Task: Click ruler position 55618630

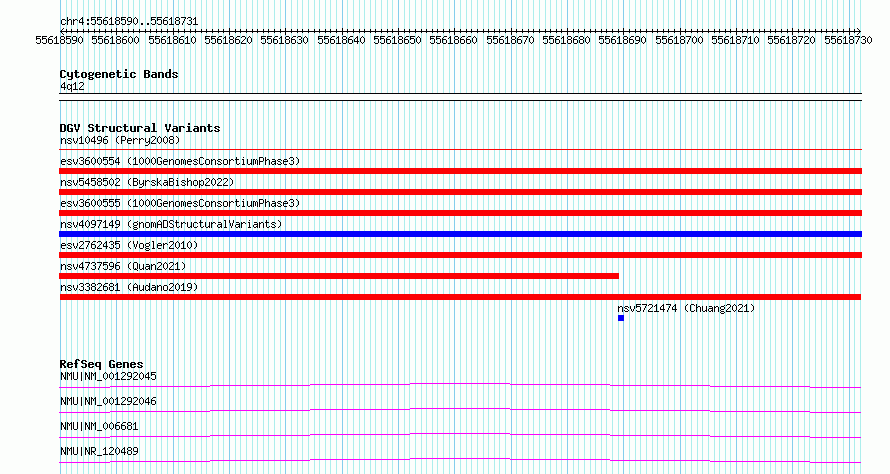Action: pos(284,40)
